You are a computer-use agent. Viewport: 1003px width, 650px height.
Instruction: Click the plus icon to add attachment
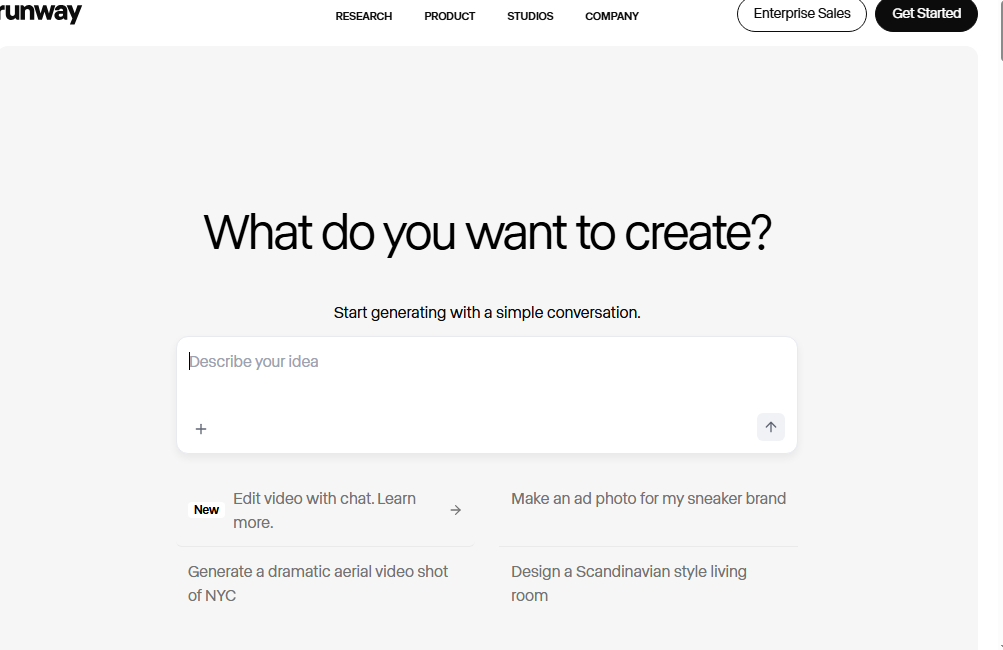tap(201, 429)
